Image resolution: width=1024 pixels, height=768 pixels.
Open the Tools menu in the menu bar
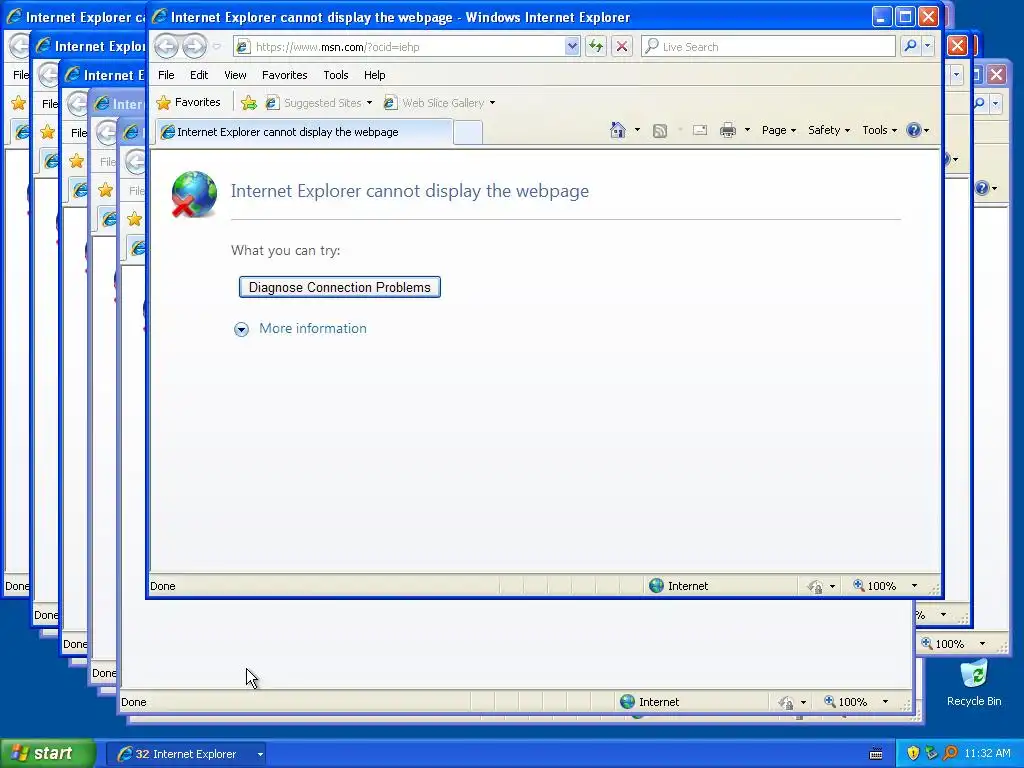[336, 75]
